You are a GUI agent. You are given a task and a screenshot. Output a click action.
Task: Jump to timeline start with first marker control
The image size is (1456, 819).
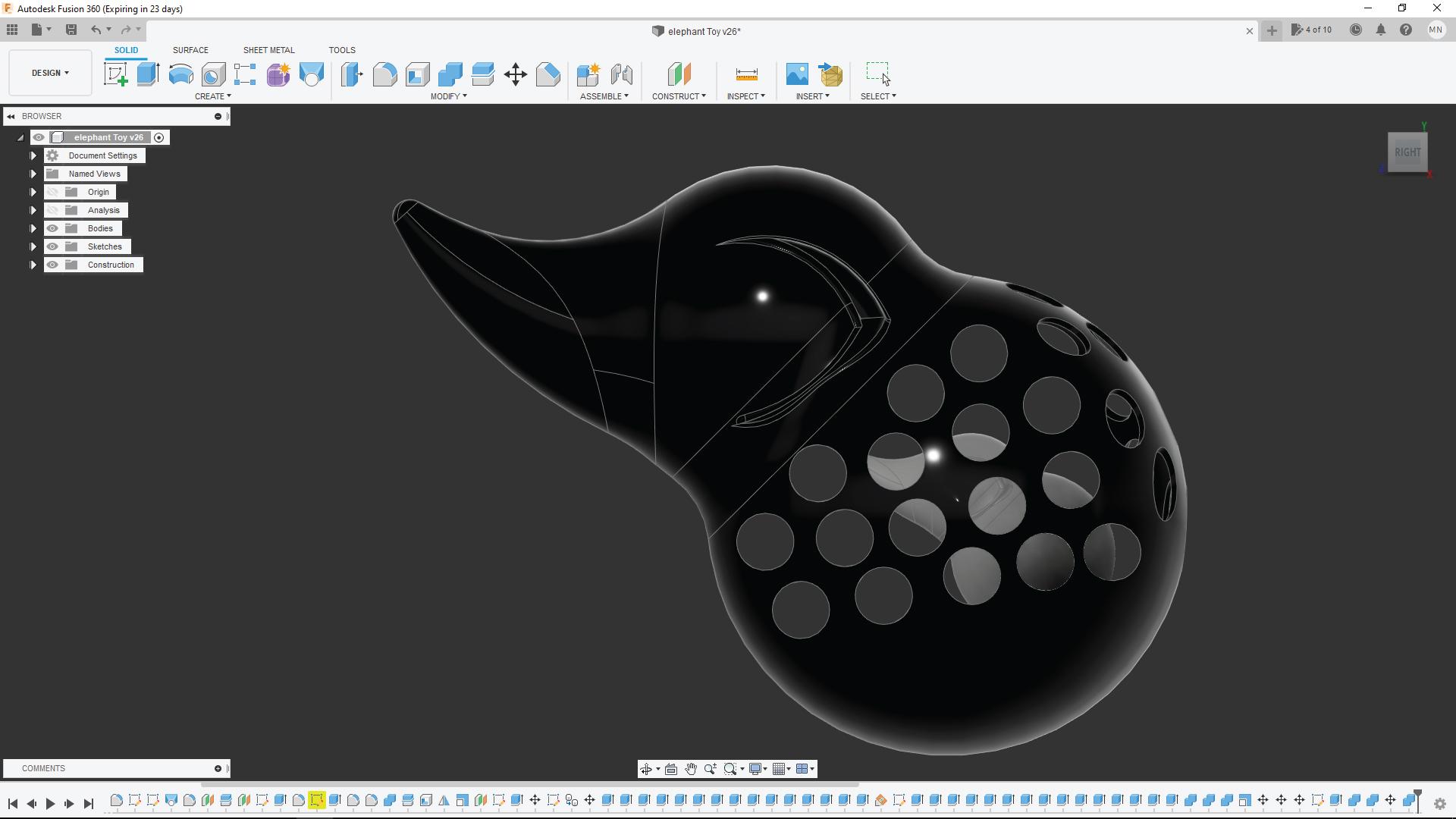(13, 805)
